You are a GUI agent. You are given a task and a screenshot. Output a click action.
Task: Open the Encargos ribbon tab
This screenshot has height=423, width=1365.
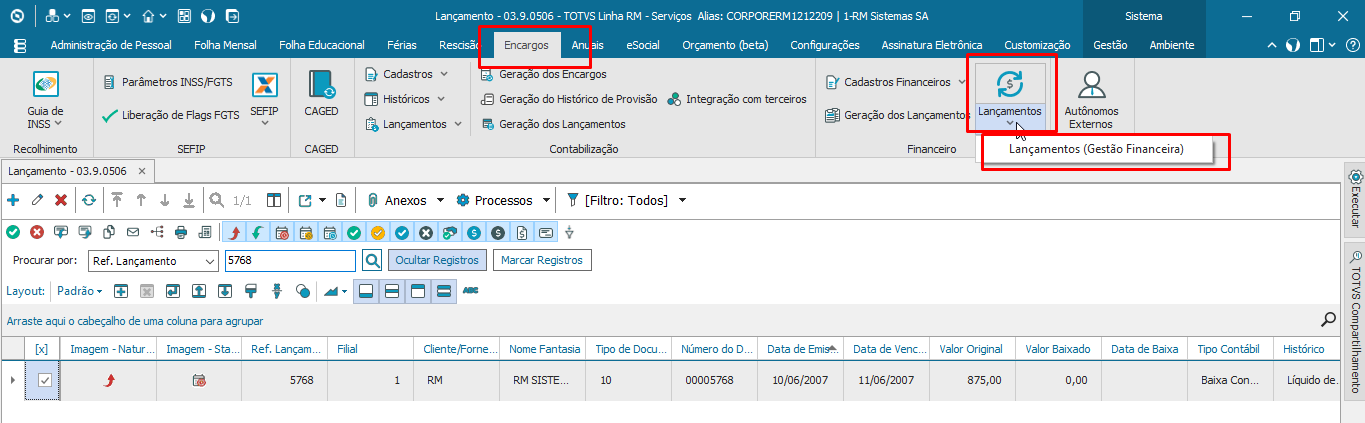click(526, 45)
